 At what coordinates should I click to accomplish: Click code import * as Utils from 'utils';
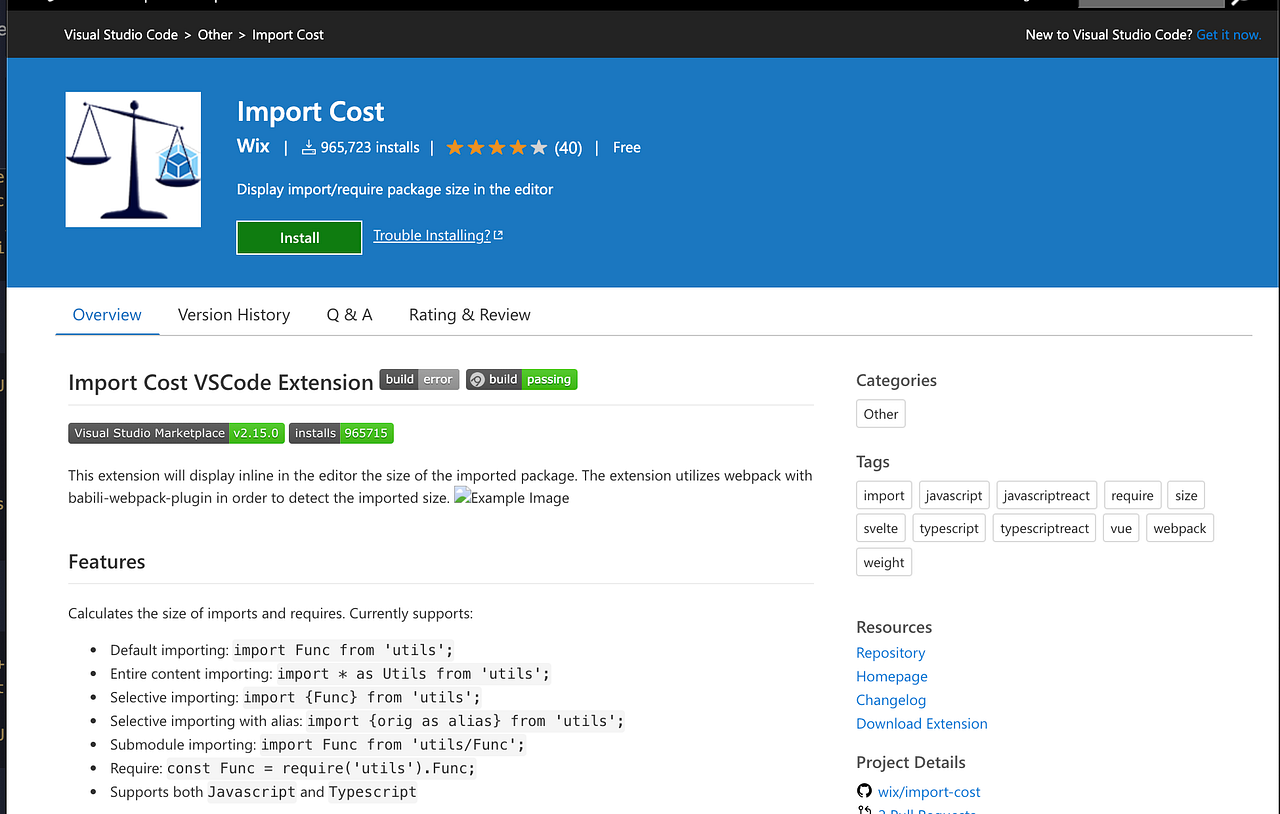coord(414,674)
